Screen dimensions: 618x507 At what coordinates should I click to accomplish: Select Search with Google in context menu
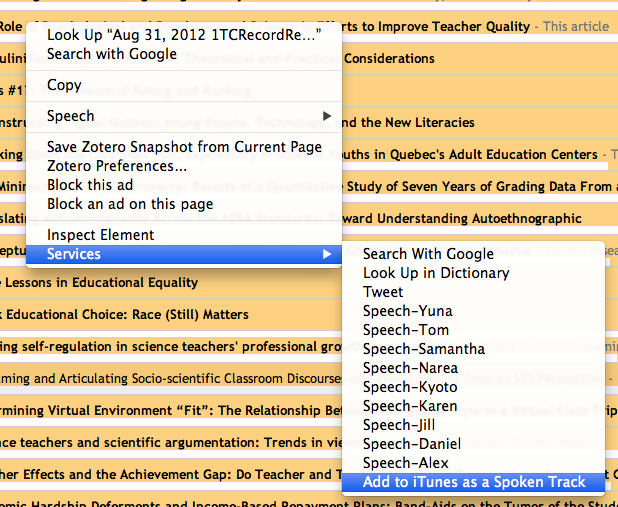click(184, 54)
